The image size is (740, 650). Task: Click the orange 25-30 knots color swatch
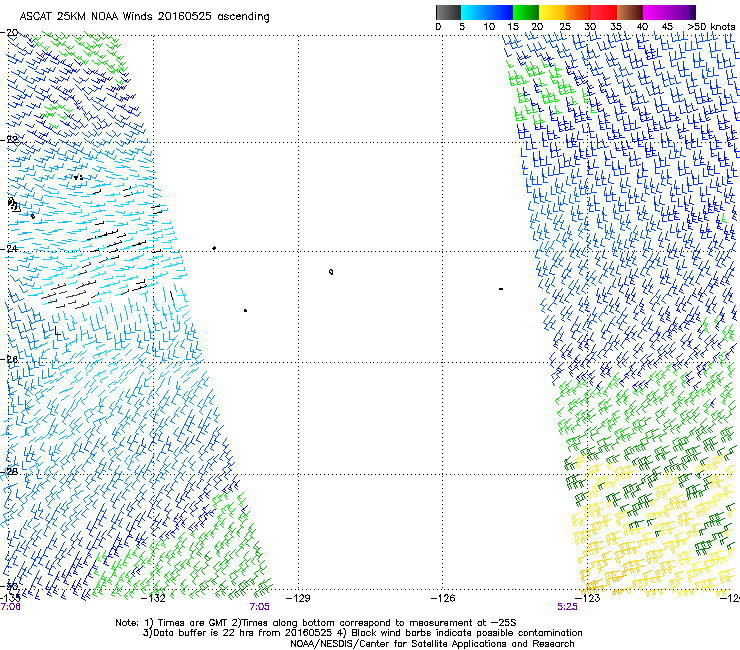[578, 12]
